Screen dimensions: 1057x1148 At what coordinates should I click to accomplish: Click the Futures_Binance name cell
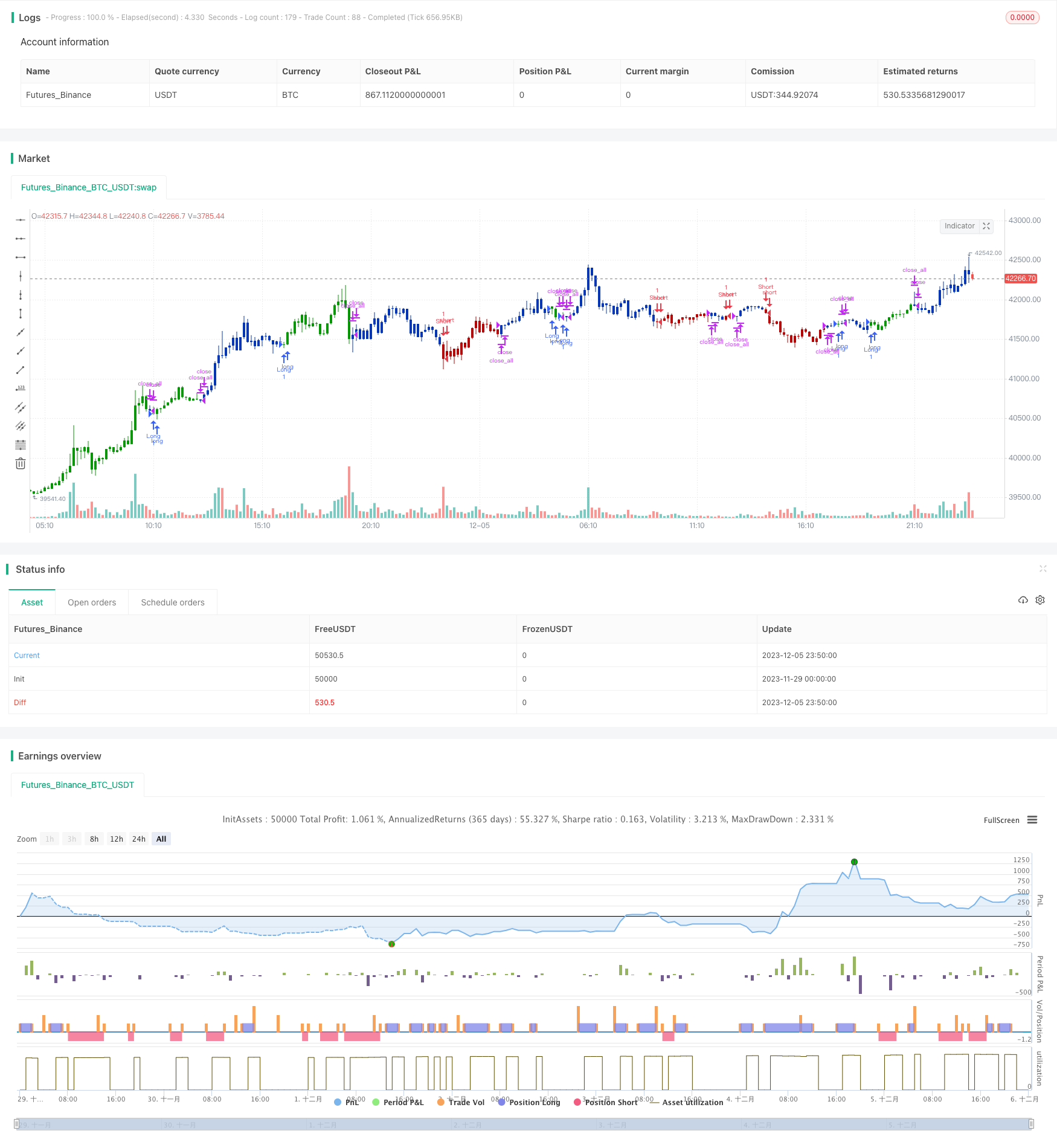(59, 95)
